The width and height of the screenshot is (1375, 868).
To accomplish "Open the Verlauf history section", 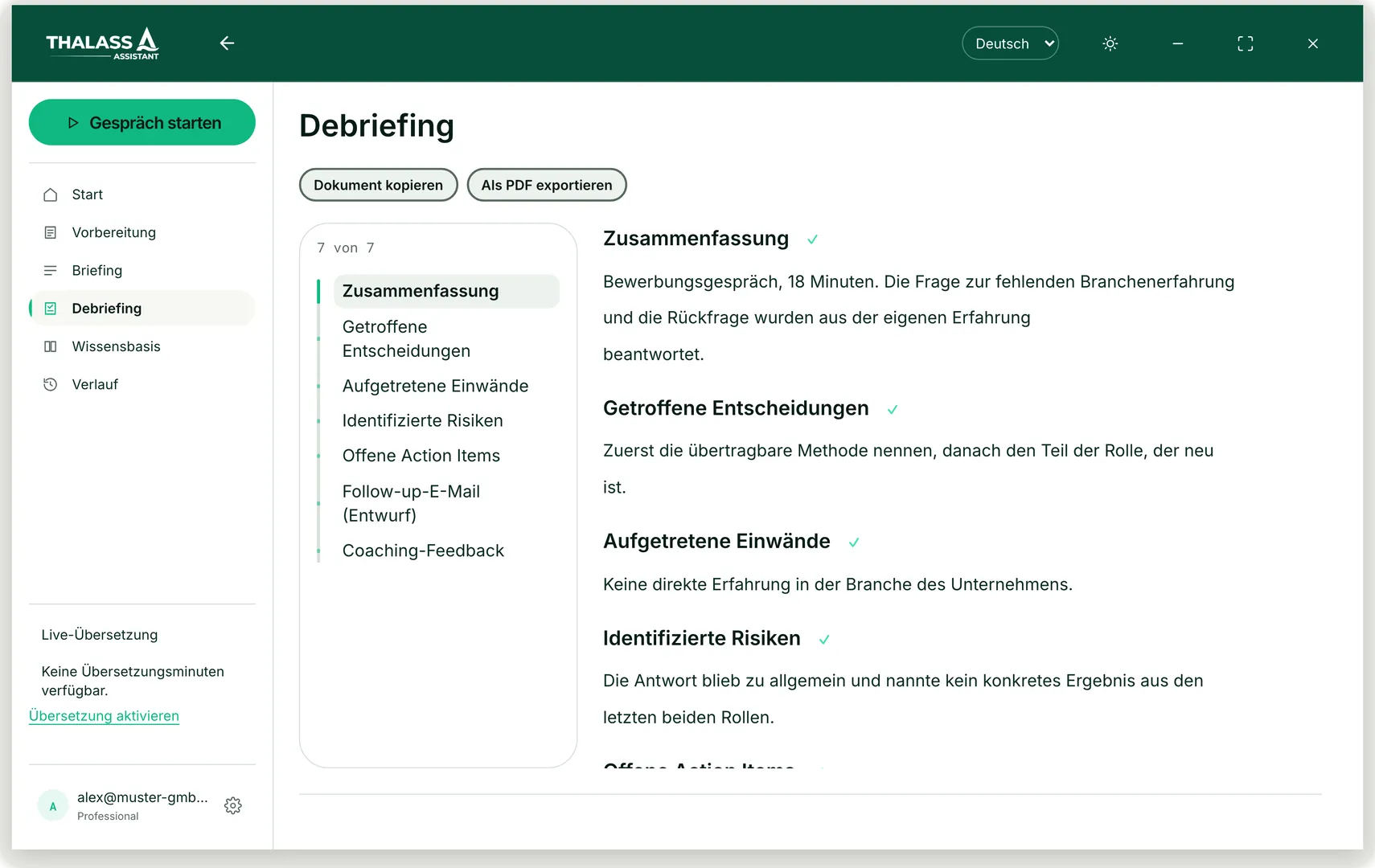I will [x=142, y=384].
